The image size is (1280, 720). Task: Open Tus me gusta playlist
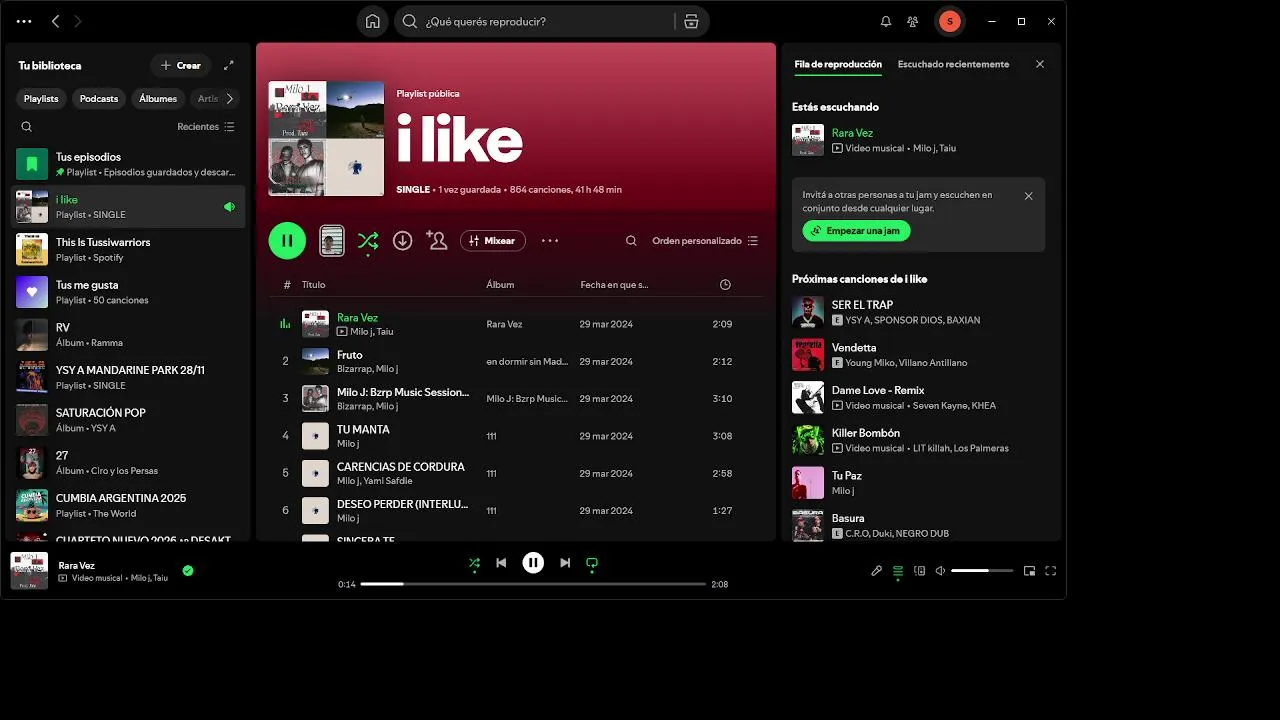128,292
